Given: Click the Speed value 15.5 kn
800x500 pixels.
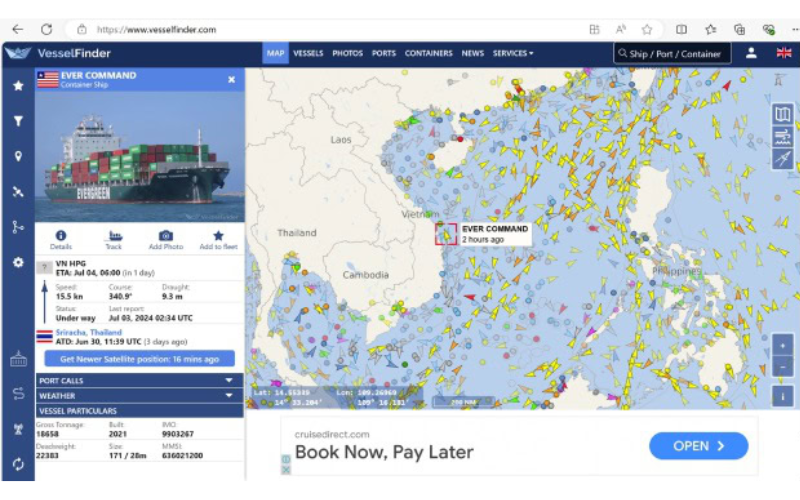Looking at the screenshot, I should [x=69, y=296].
